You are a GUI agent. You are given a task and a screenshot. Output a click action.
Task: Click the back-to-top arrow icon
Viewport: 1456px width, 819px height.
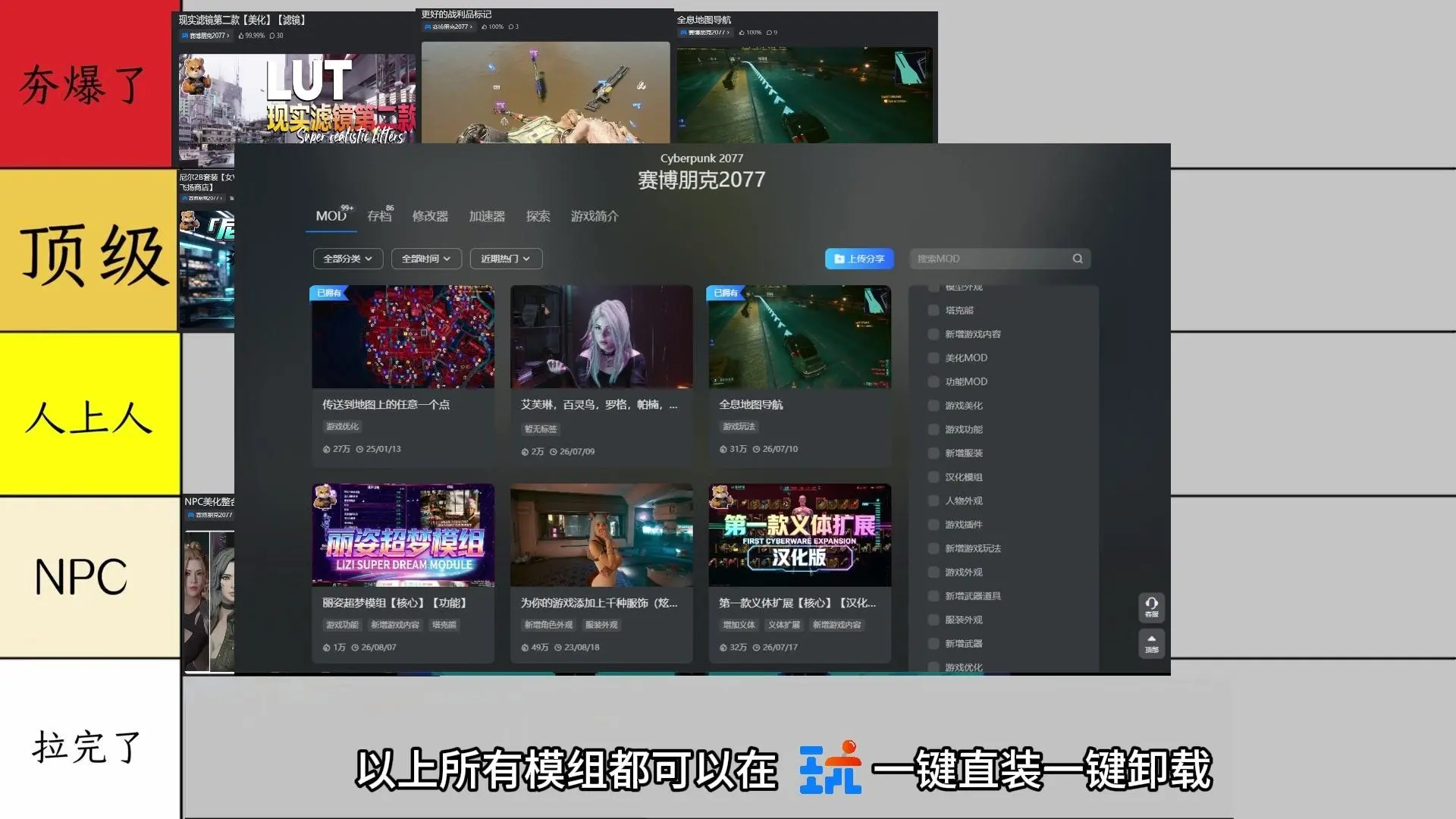click(1151, 639)
